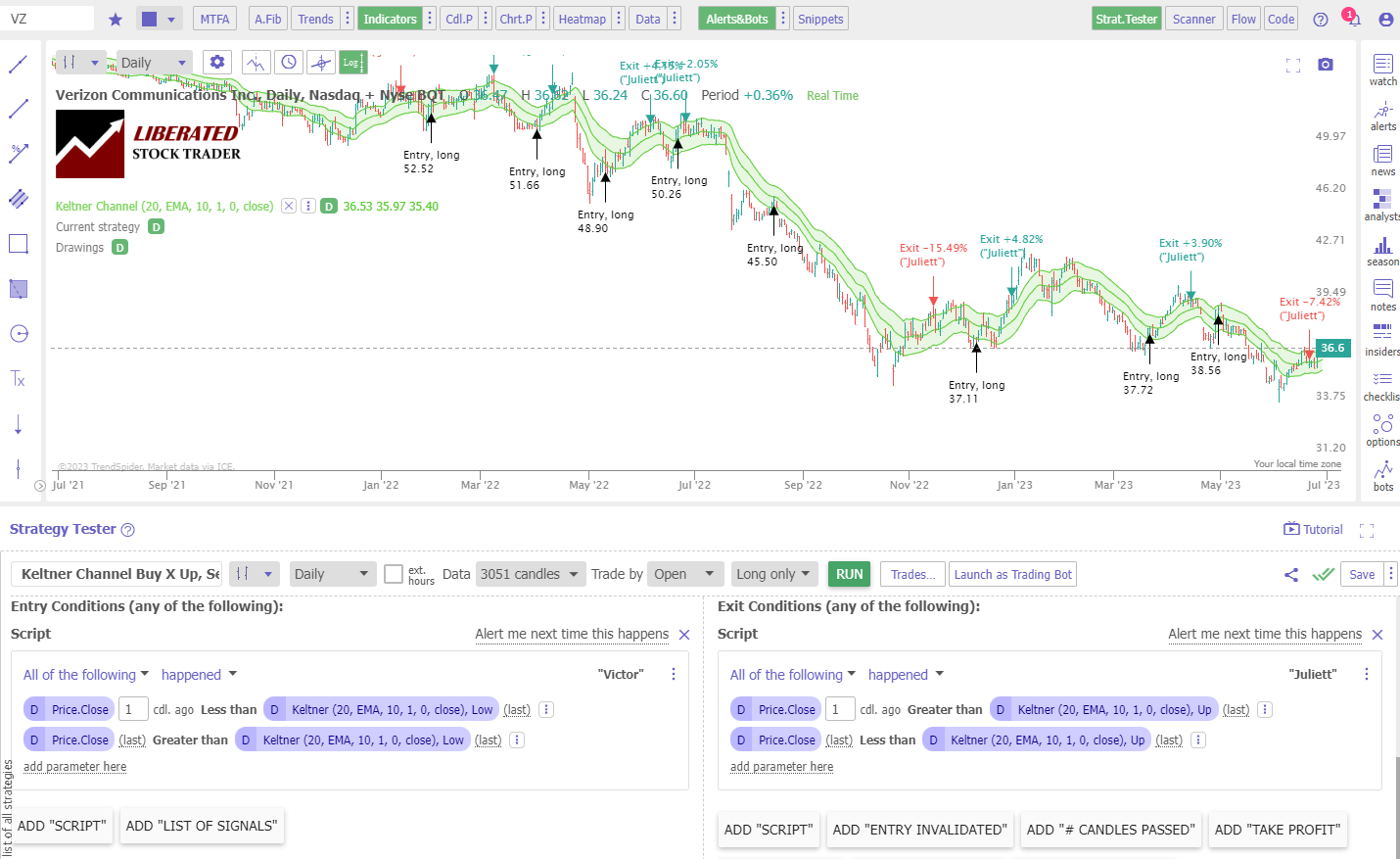Hide chart drawings via the Drawings D badge

(x=119, y=247)
